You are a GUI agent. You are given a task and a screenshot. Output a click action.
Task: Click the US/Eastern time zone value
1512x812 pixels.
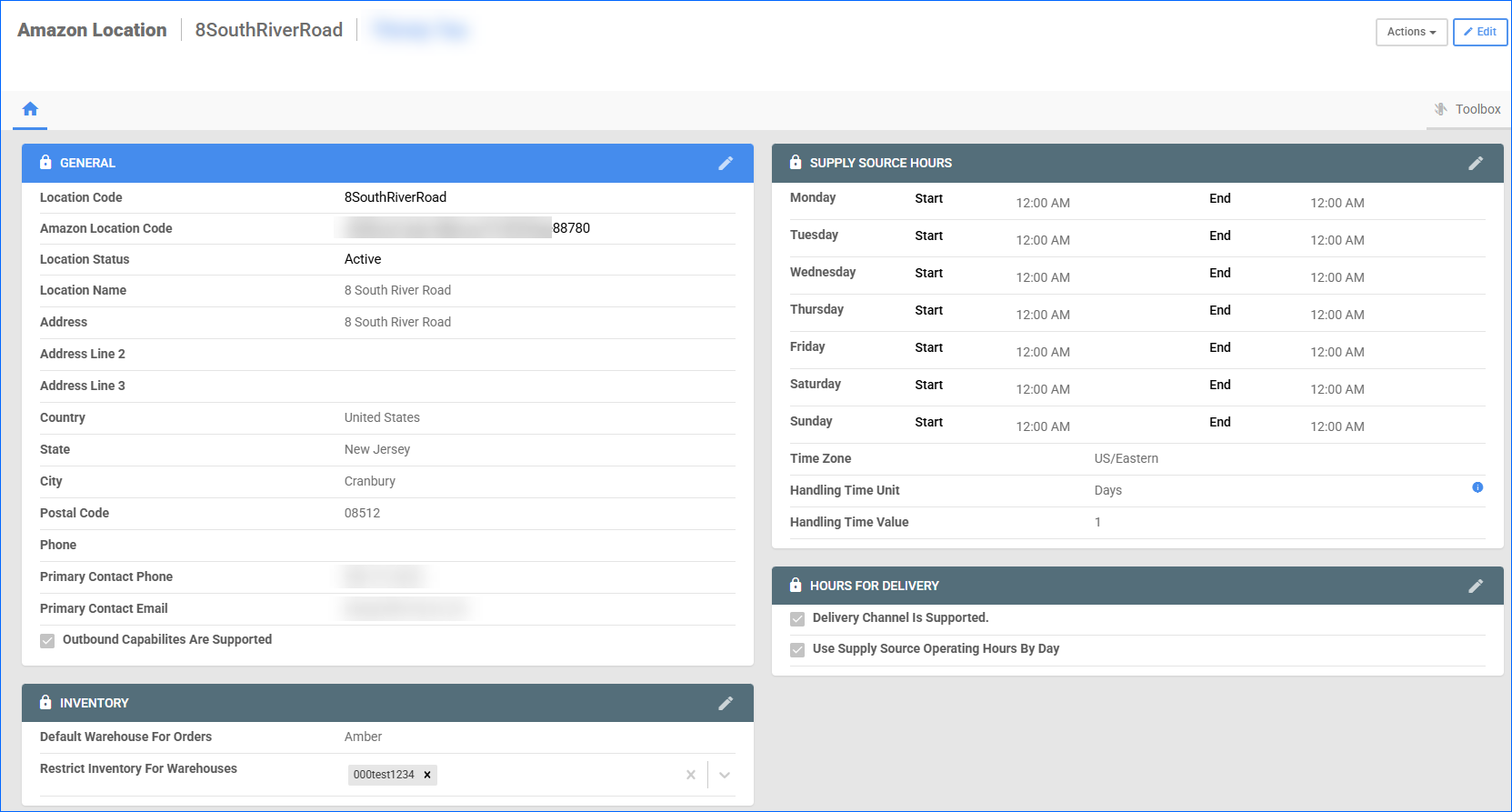point(1126,458)
